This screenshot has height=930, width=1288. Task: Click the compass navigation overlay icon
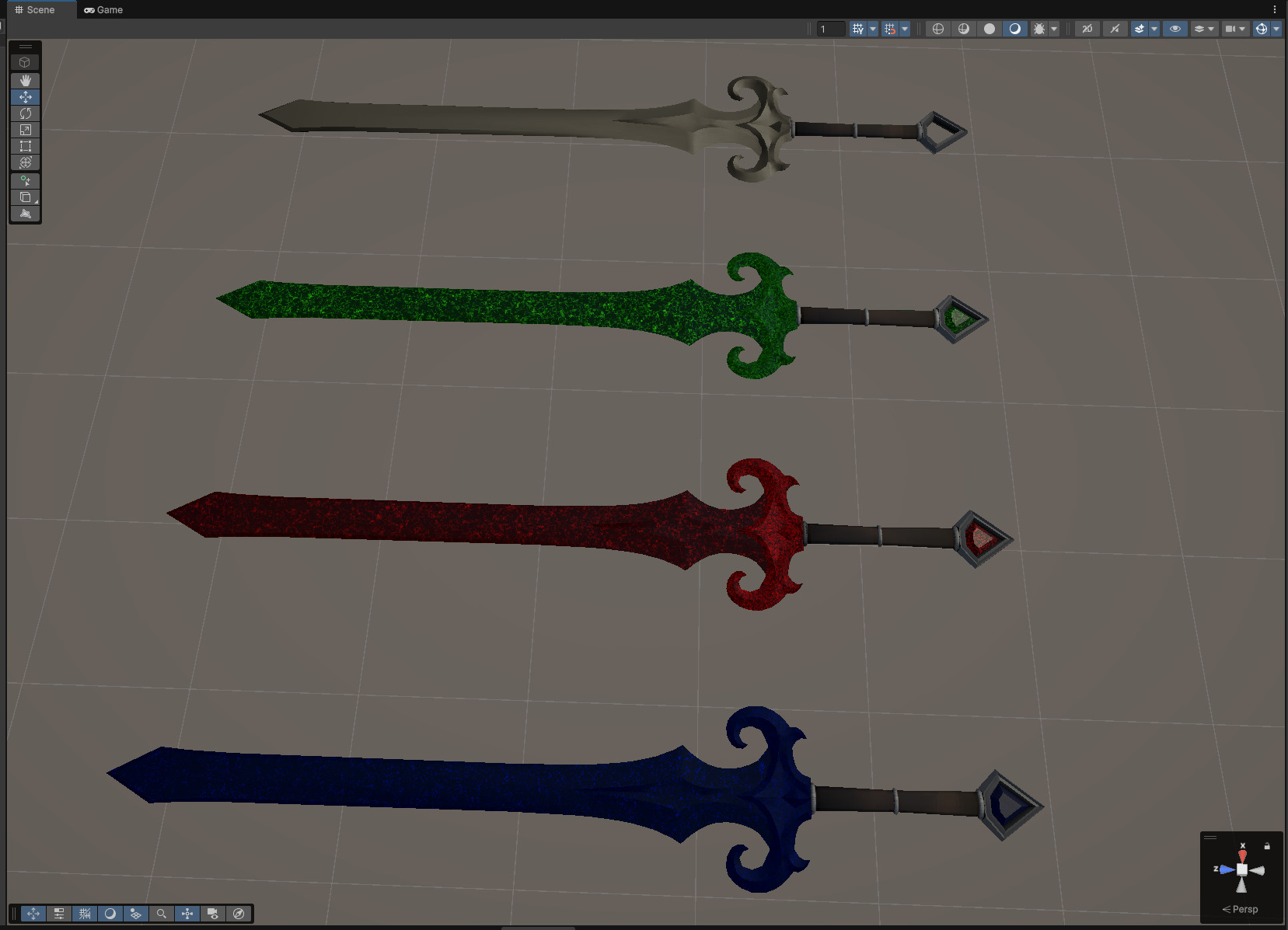coord(239,914)
